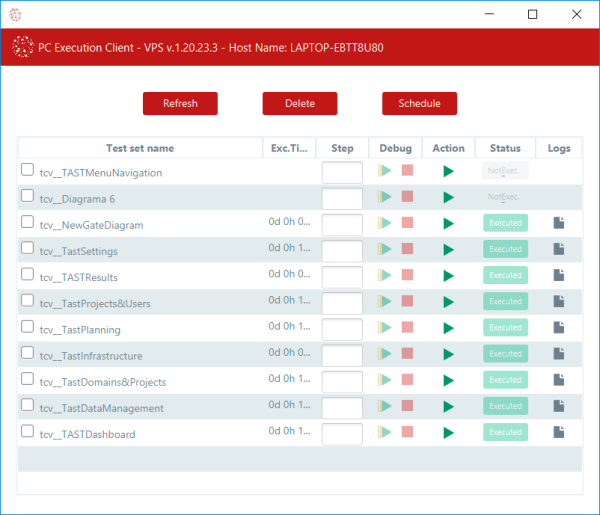600x515 pixels.
Task: Stop debugging tcv__TastDomains&Projects
Action: pos(407,380)
